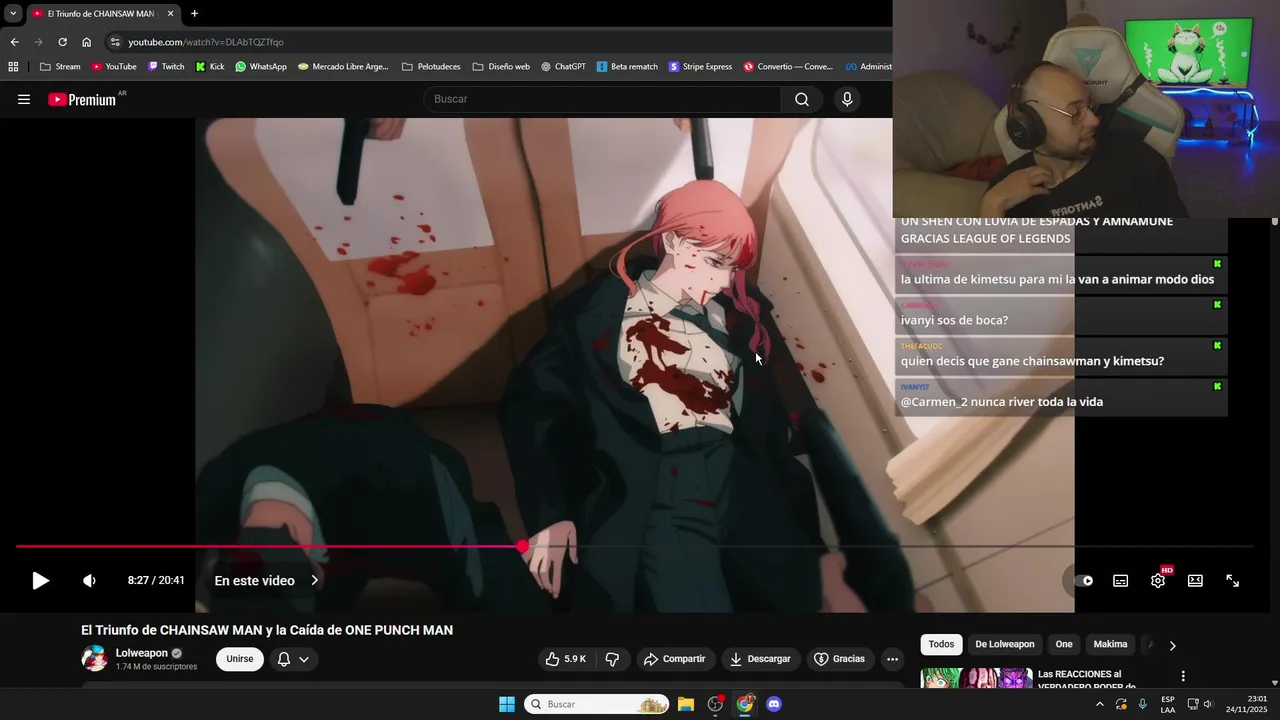Switch to theater mode in the player
The image size is (1280, 720).
tap(1195, 580)
